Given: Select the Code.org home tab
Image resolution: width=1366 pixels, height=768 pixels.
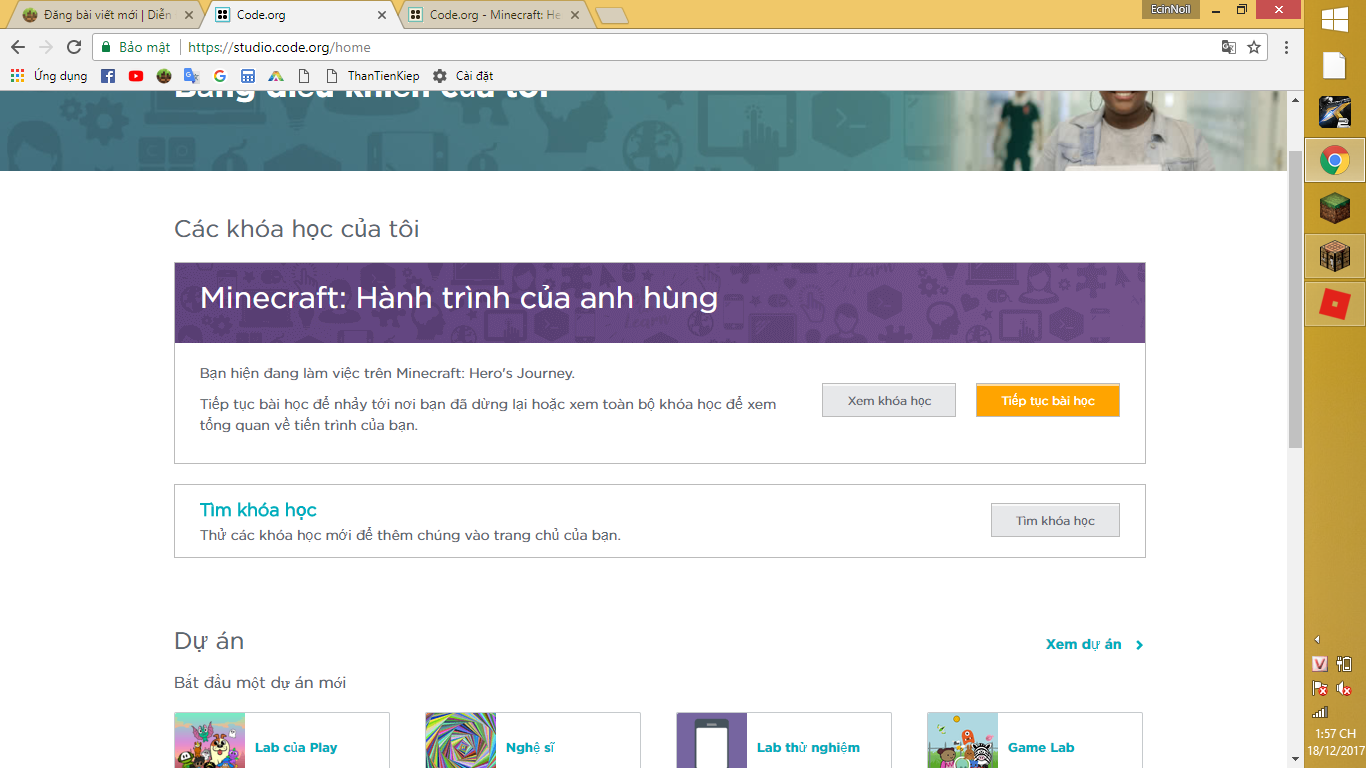Looking at the screenshot, I should pyautogui.click(x=302, y=15).
